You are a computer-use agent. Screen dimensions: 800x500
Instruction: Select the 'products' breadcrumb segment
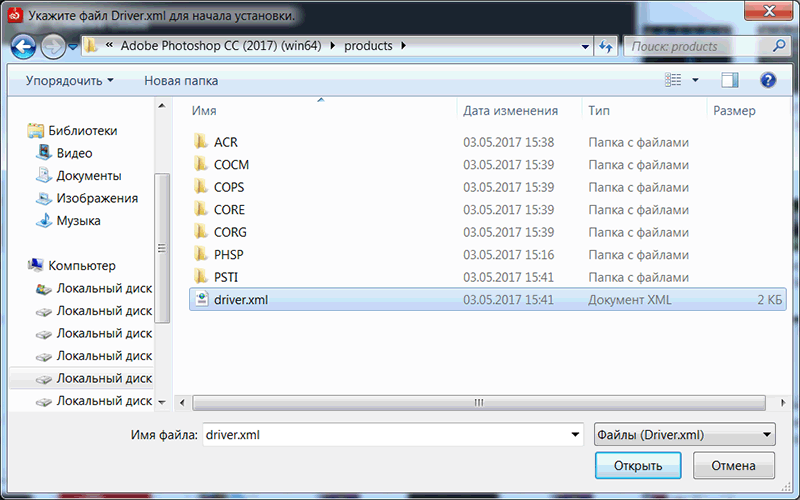[368, 46]
